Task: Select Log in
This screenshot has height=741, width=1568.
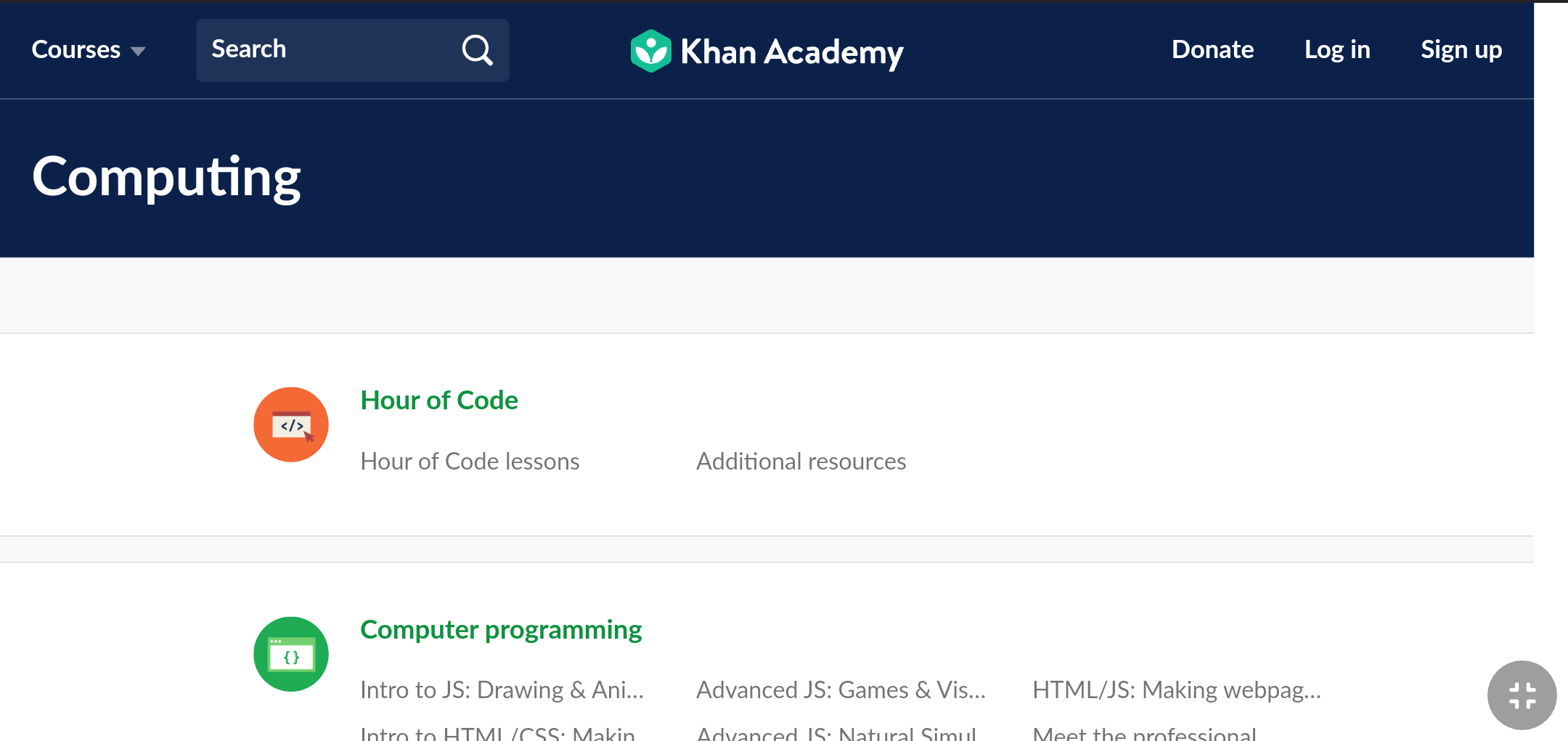Action: coord(1337,49)
